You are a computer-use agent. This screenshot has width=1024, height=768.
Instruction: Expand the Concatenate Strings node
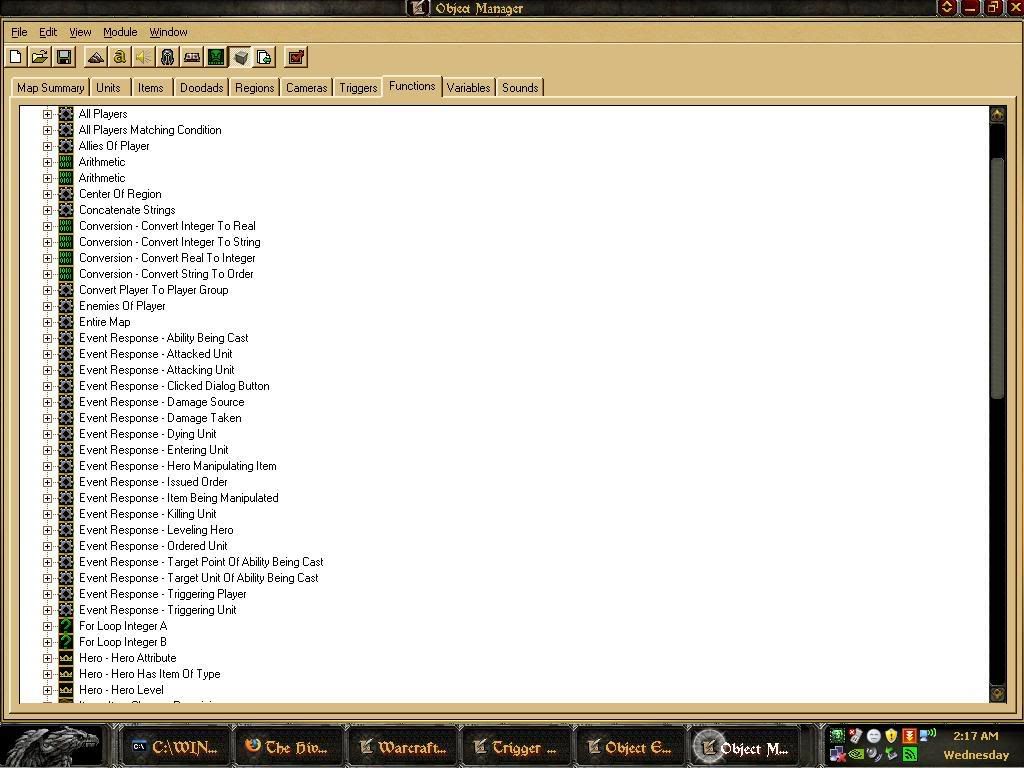[x=47, y=210]
